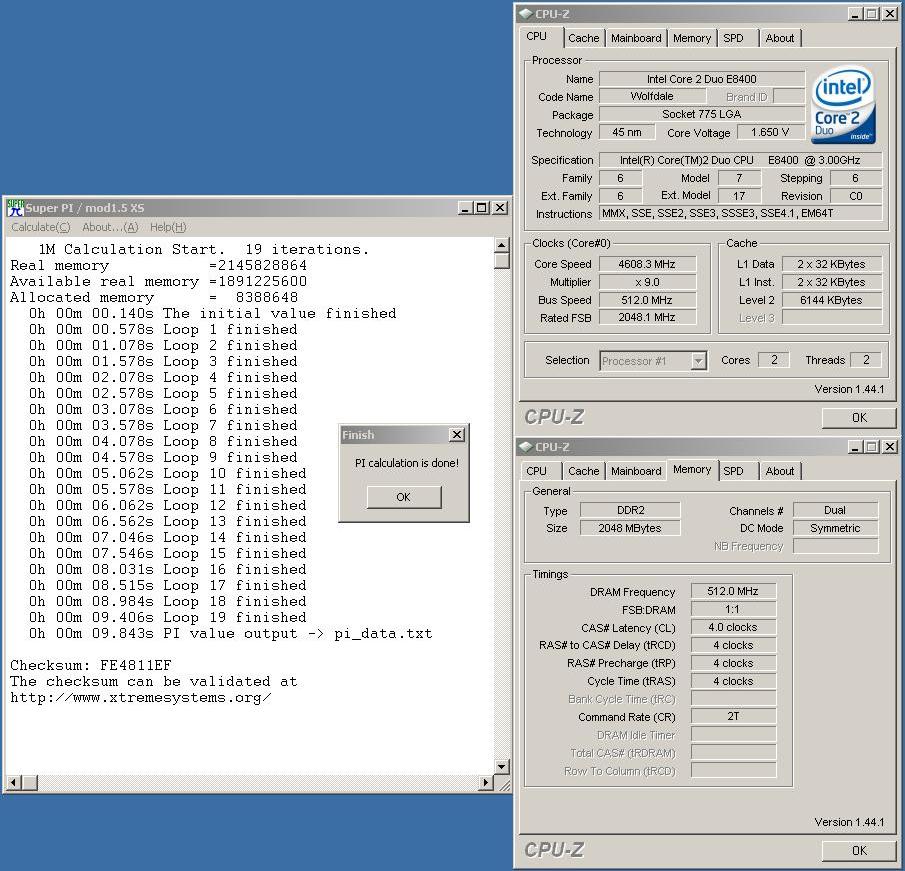The image size is (905, 871).
Task: Click the DRAM Frequency value 512.0 MHz
Action: (733, 592)
